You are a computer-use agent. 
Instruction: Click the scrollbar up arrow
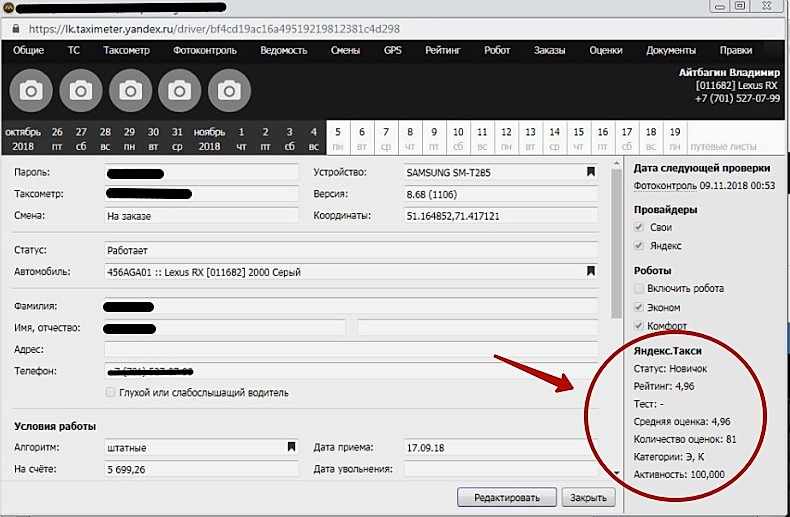617,163
